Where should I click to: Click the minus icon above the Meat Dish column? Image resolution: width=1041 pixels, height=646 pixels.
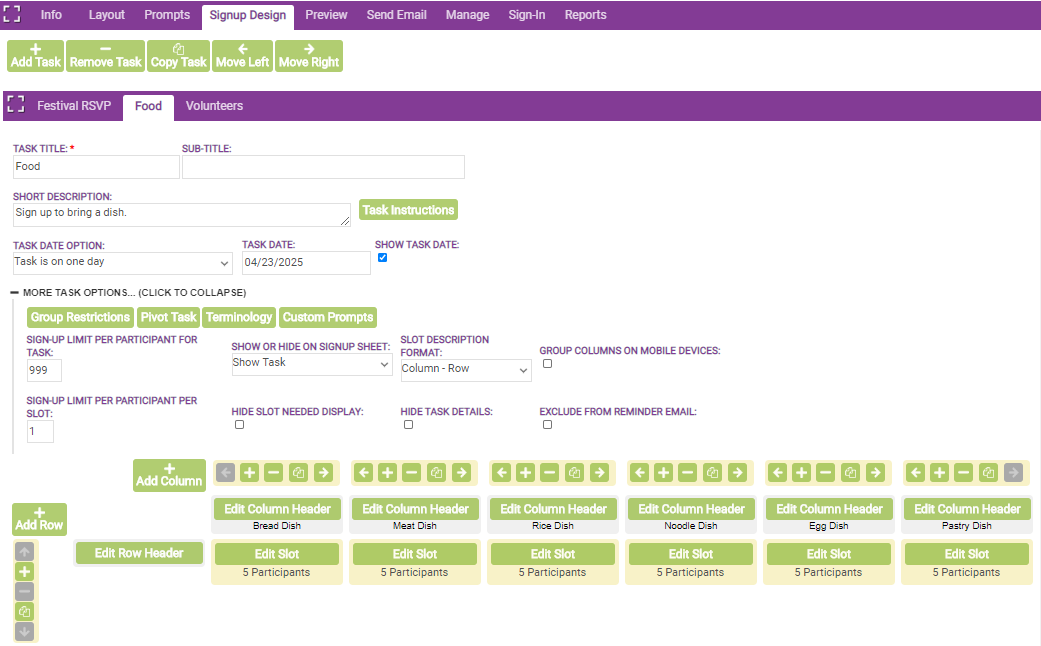411,473
